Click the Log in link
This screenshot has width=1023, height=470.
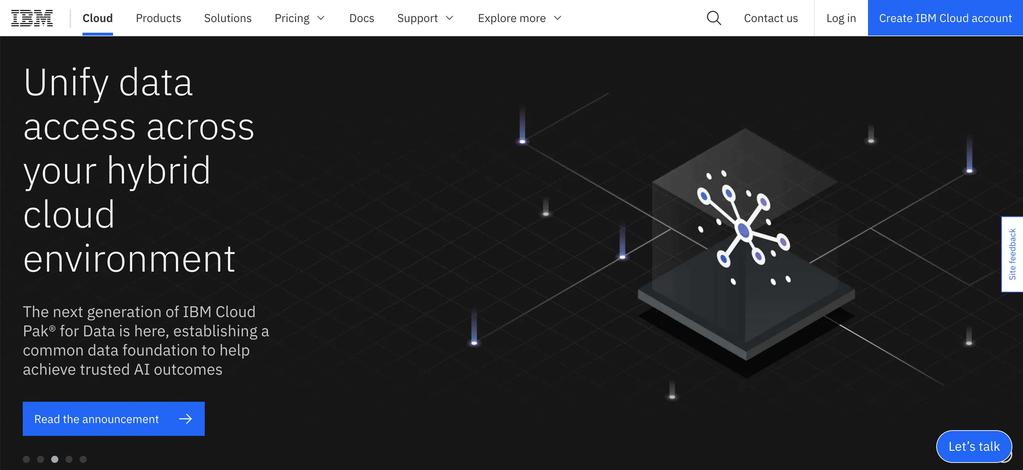pos(841,18)
